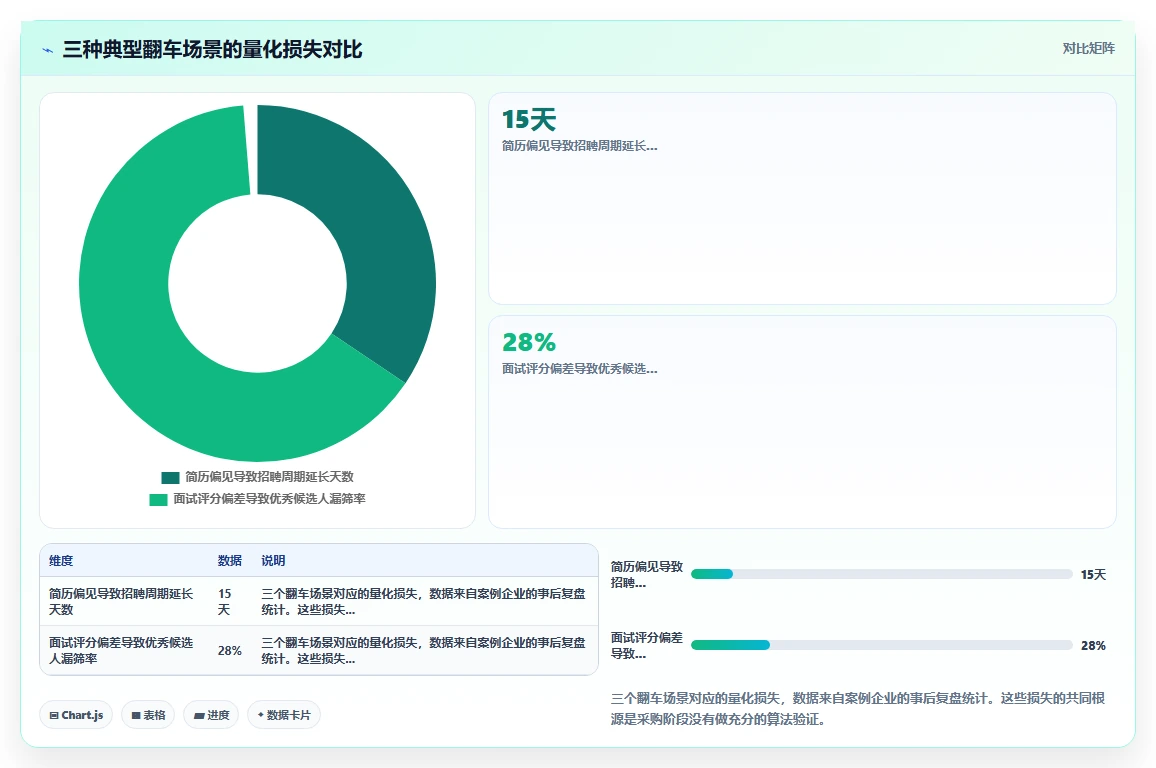Click the 对比矩阵 label in header
This screenshot has width=1156, height=768.
[1088, 48]
